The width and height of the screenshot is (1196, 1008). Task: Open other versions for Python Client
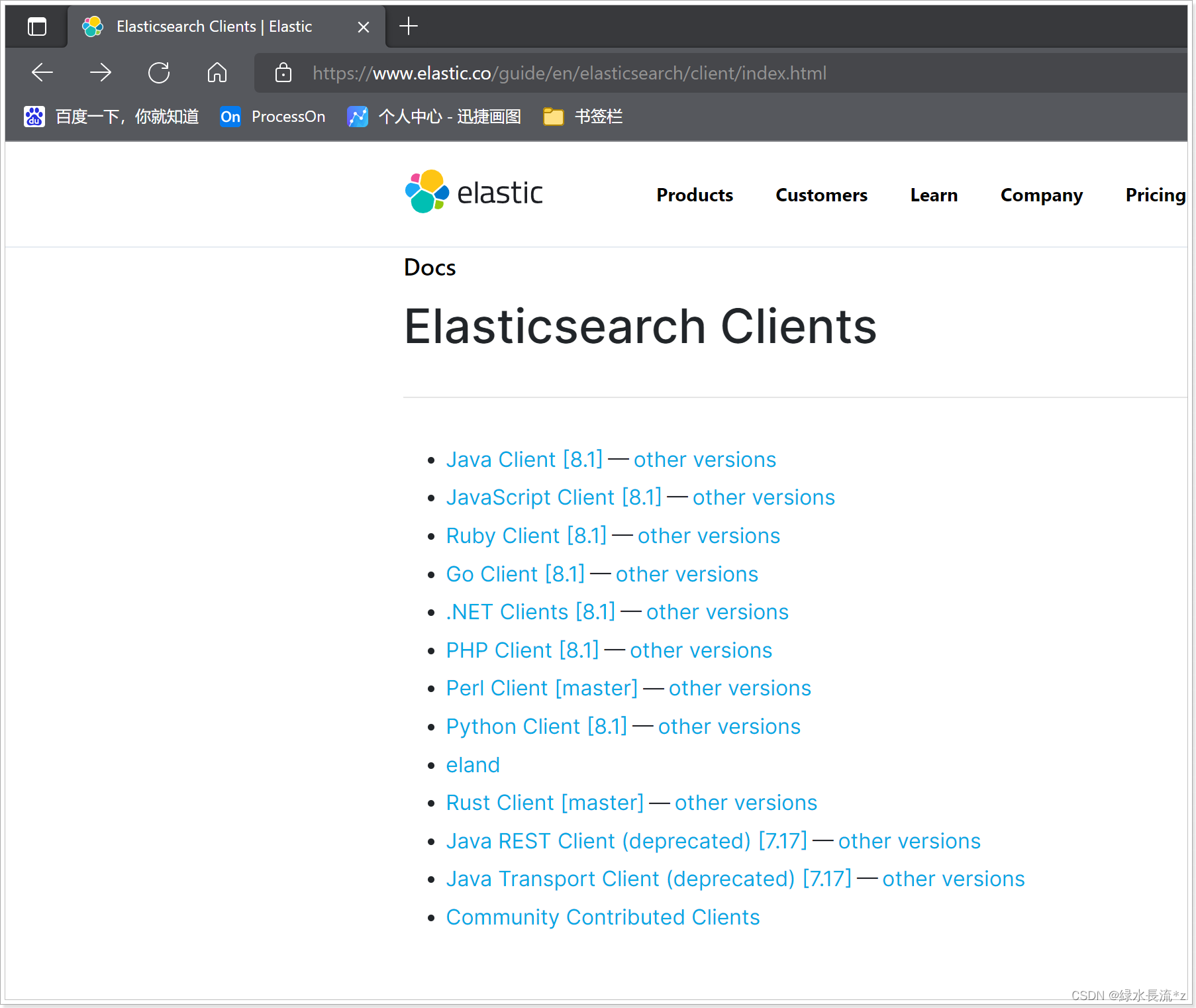[729, 726]
